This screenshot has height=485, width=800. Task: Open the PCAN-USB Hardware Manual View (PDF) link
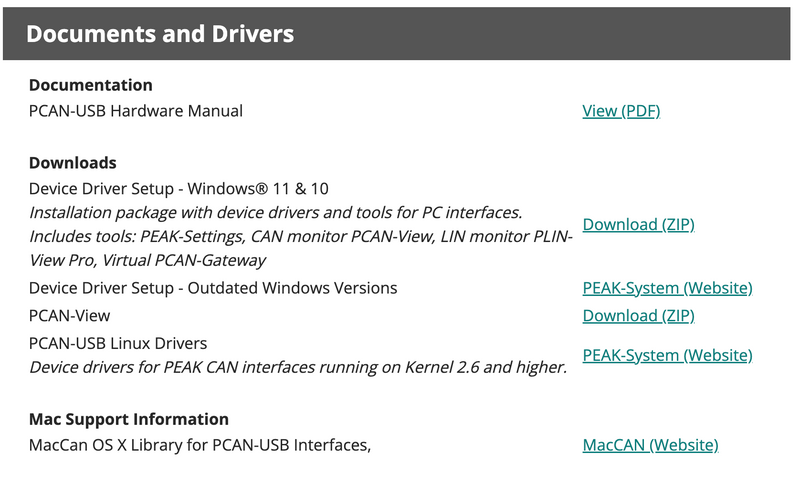pyautogui.click(x=621, y=111)
